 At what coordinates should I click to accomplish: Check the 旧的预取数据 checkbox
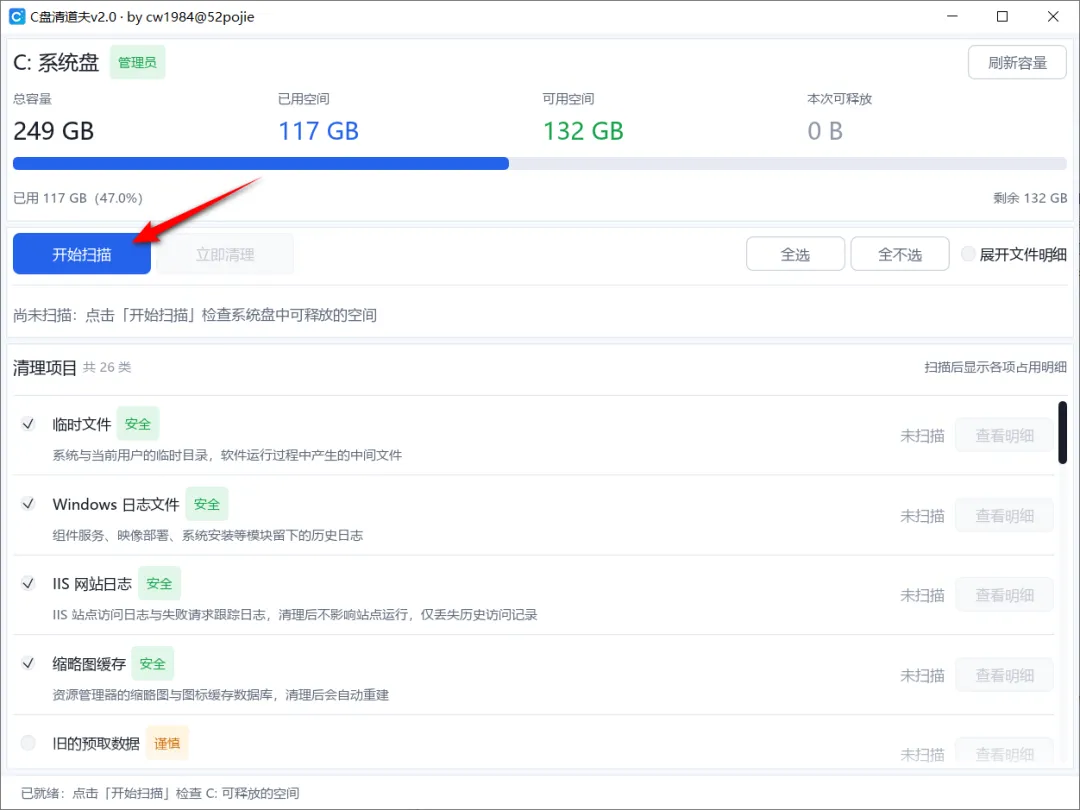pyautogui.click(x=28, y=743)
